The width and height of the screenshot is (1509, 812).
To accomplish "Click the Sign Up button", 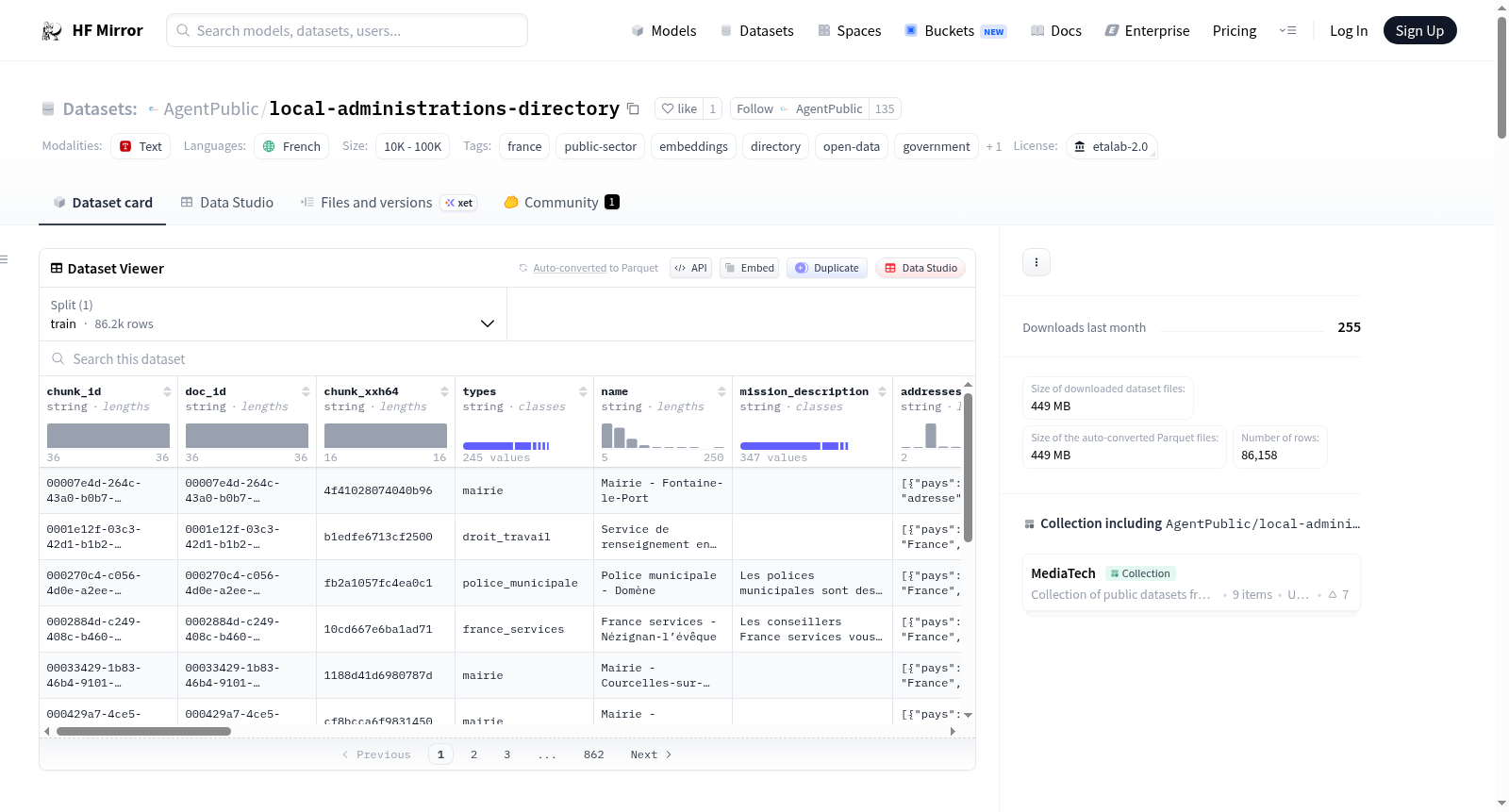I will click(1420, 31).
